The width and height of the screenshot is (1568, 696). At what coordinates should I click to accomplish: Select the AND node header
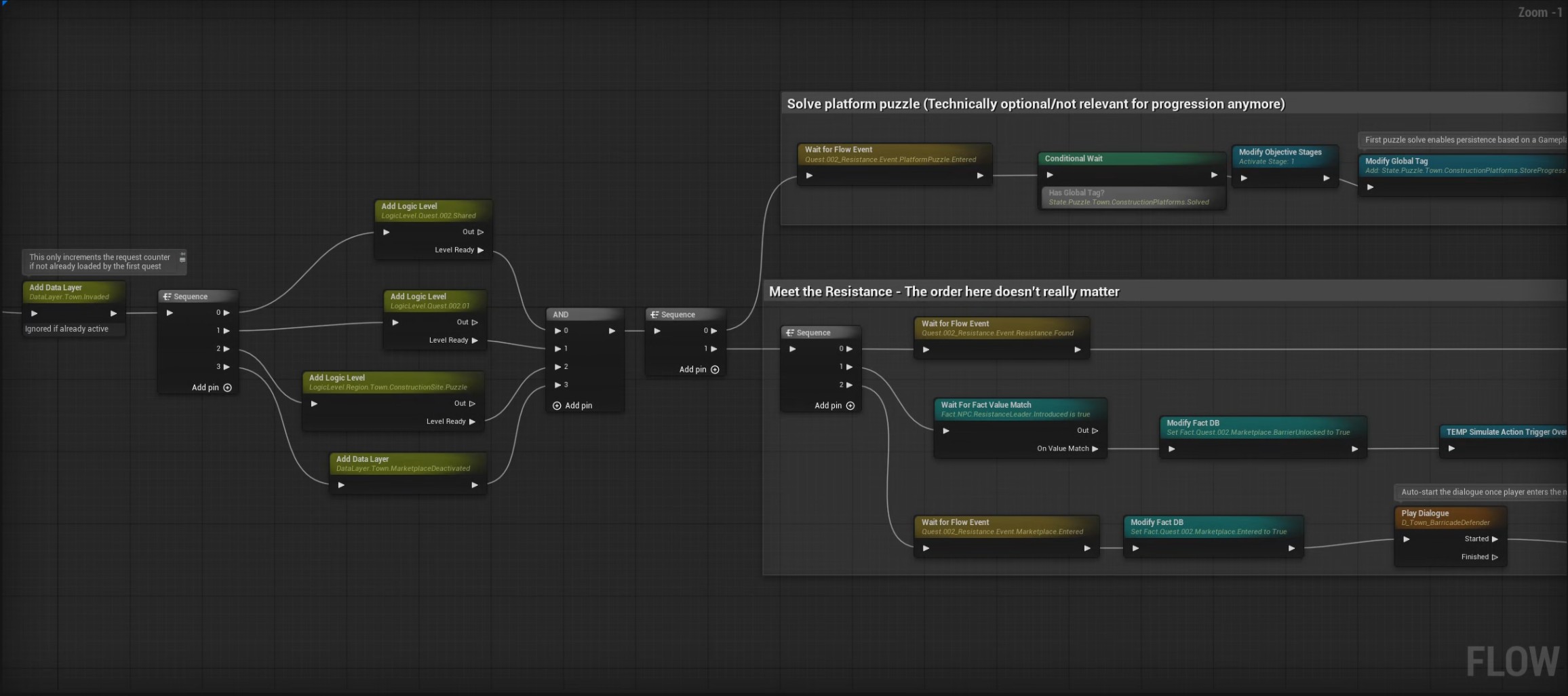pyautogui.click(x=585, y=315)
